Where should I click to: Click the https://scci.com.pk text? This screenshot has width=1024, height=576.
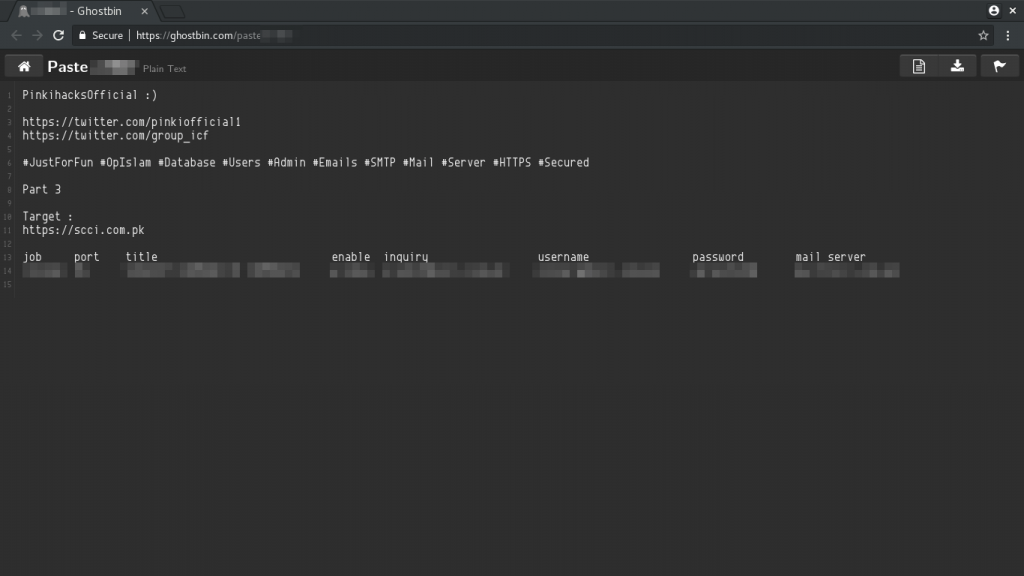click(84, 230)
